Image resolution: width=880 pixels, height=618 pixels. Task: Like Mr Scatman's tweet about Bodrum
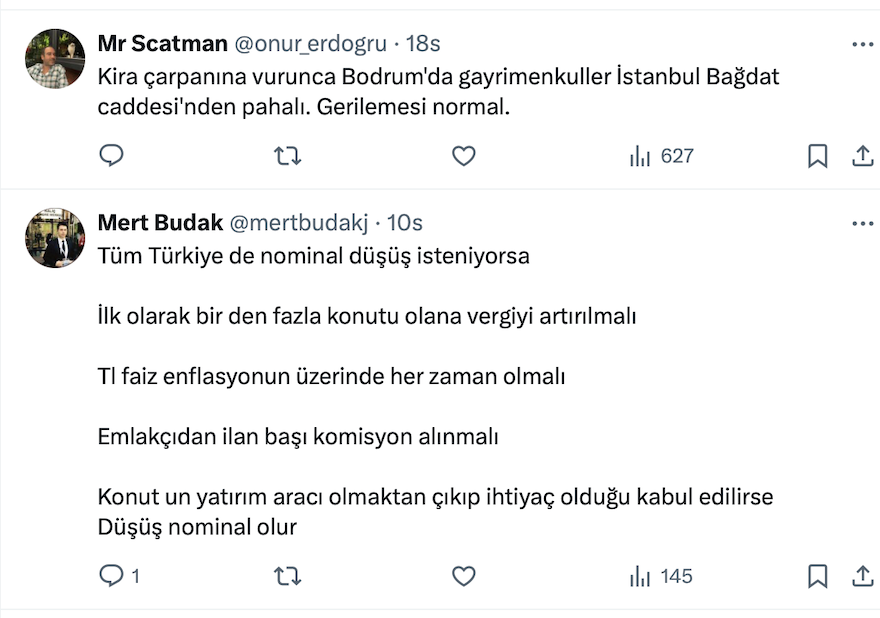click(463, 156)
